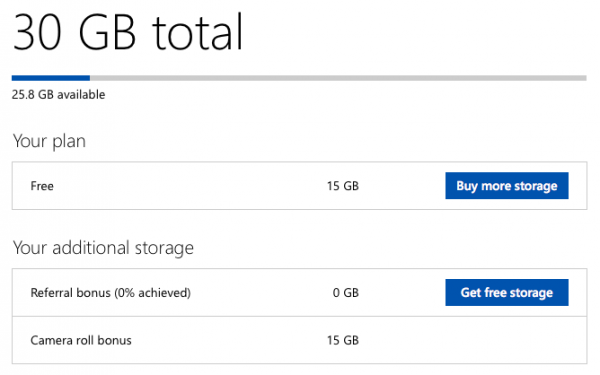This screenshot has width=600, height=375.
Task: Select the Camera roll bonus label
Action: pos(81,340)
